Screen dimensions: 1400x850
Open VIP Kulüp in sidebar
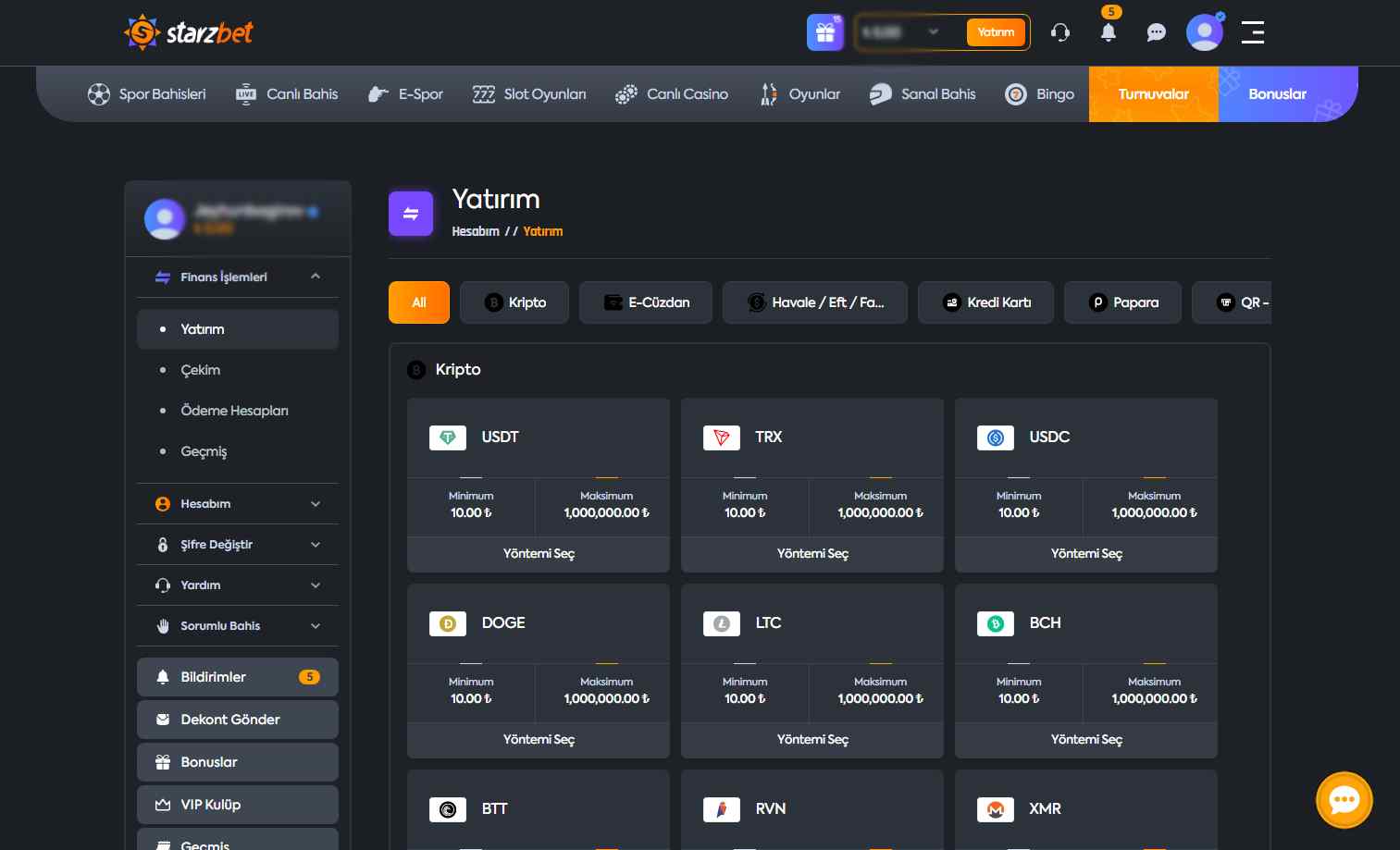238,805
